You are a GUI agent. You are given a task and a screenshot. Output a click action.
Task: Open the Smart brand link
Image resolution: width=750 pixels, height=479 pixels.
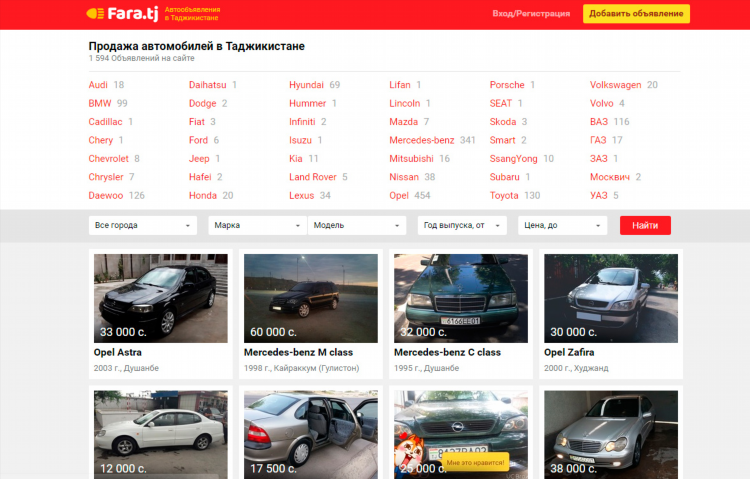coord(503,140)
